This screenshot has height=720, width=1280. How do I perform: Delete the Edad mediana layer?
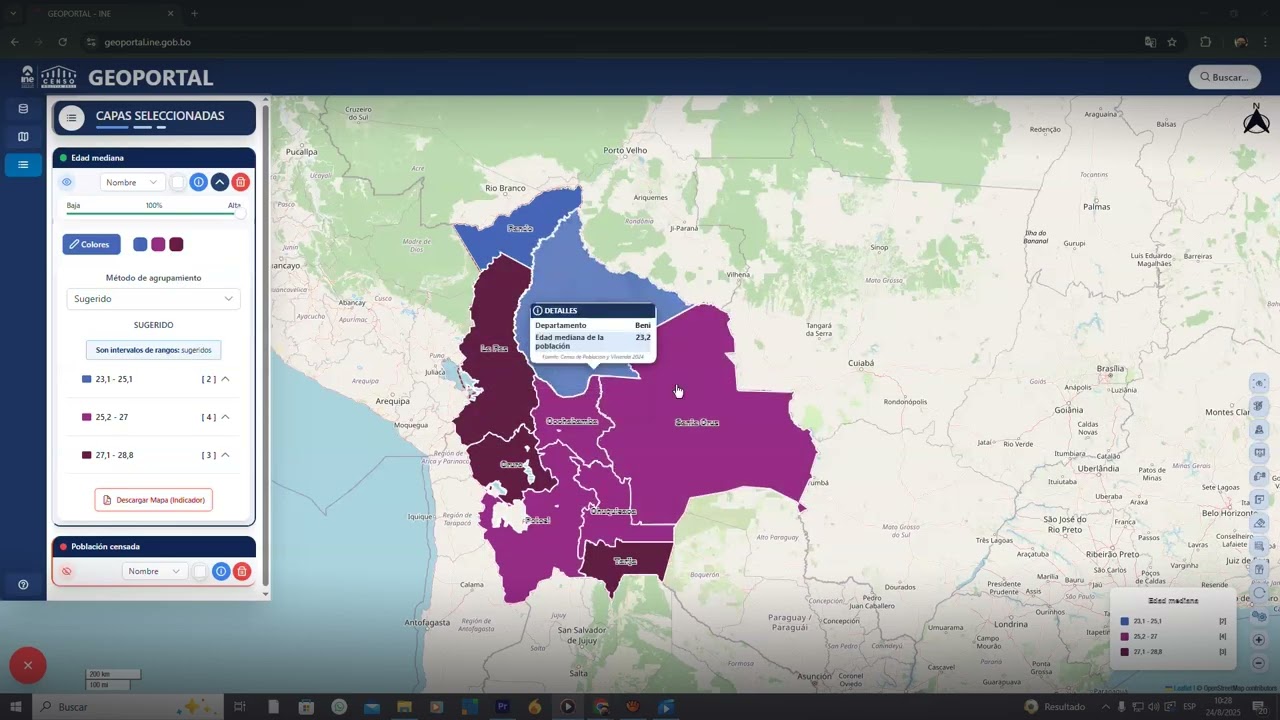[240, 182]
